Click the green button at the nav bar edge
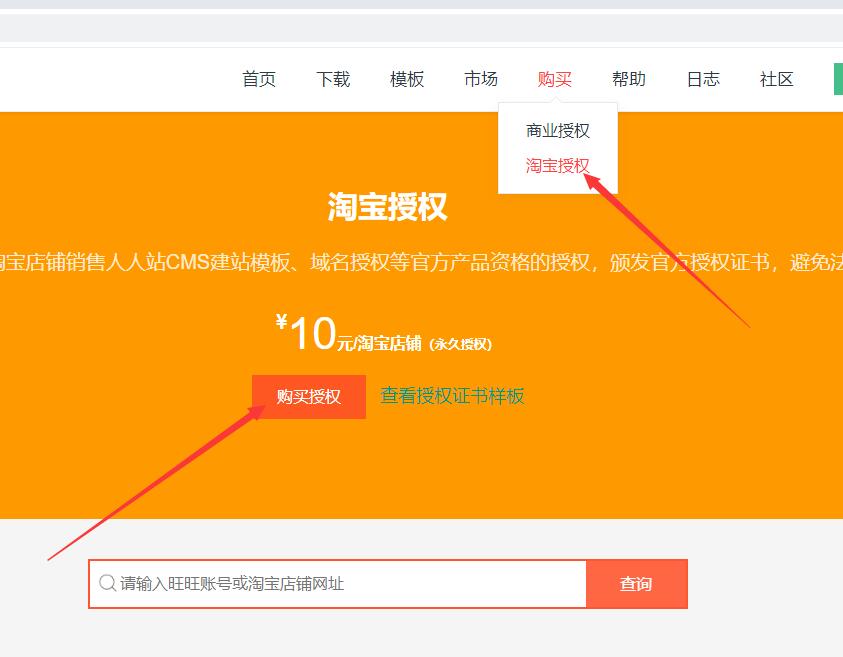The image size is (843, 657). [x=838, y=79]
